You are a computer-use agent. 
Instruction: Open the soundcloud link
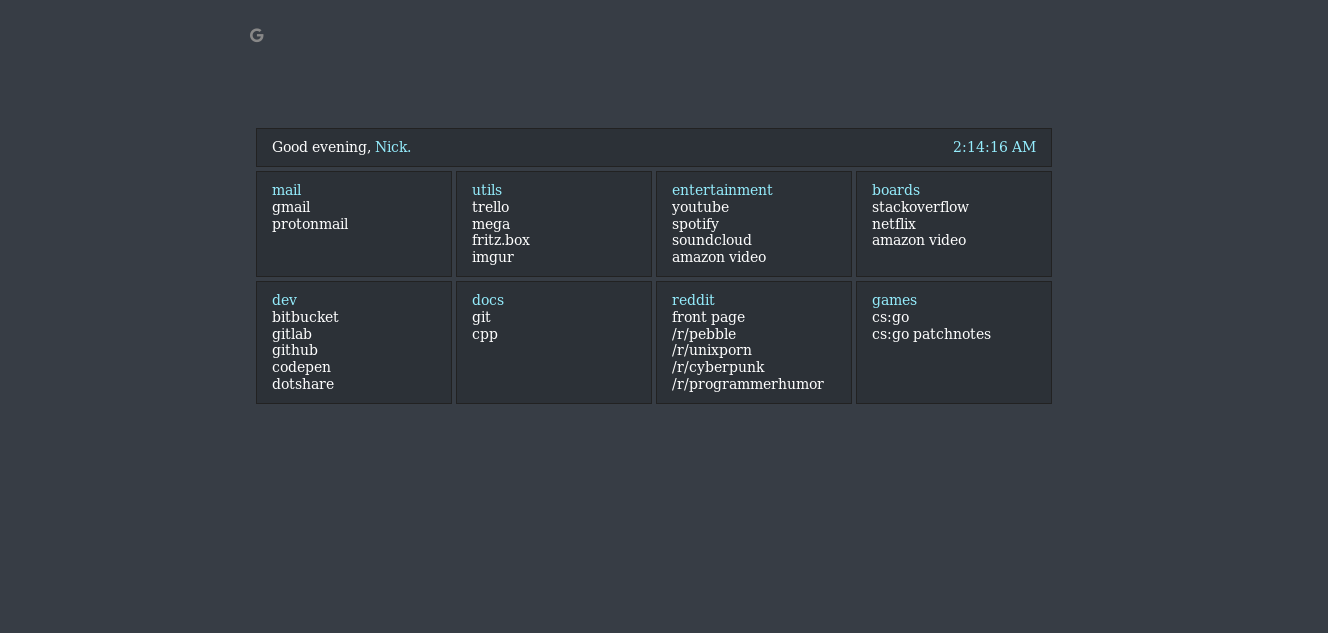tap(712, 240)
